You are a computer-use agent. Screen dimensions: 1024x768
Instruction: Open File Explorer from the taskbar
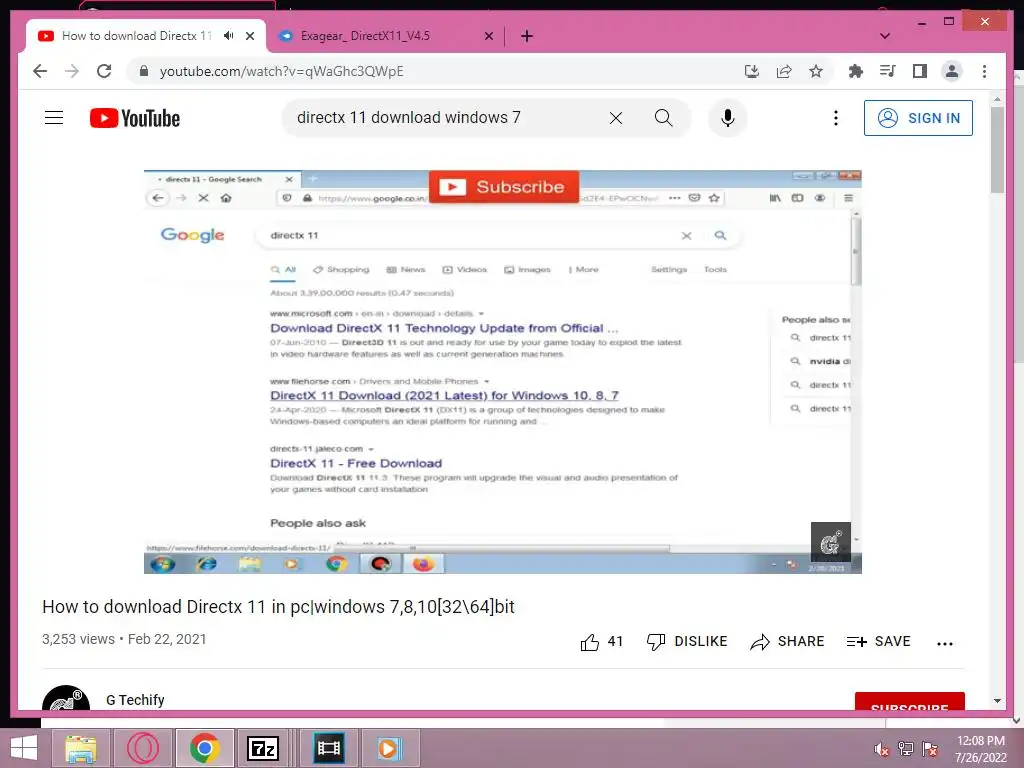[81, 748]
